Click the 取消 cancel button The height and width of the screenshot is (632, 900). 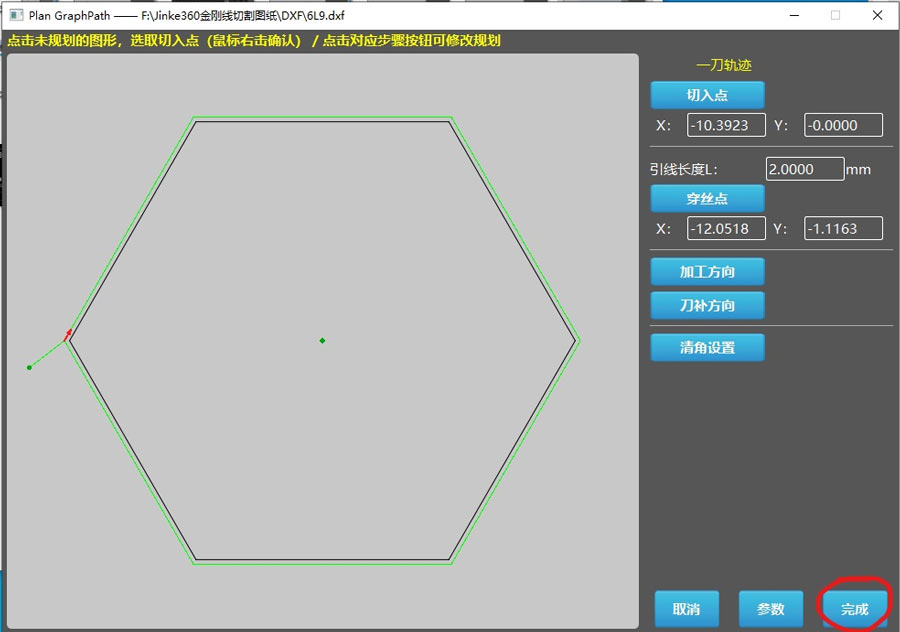click(686, 609)
